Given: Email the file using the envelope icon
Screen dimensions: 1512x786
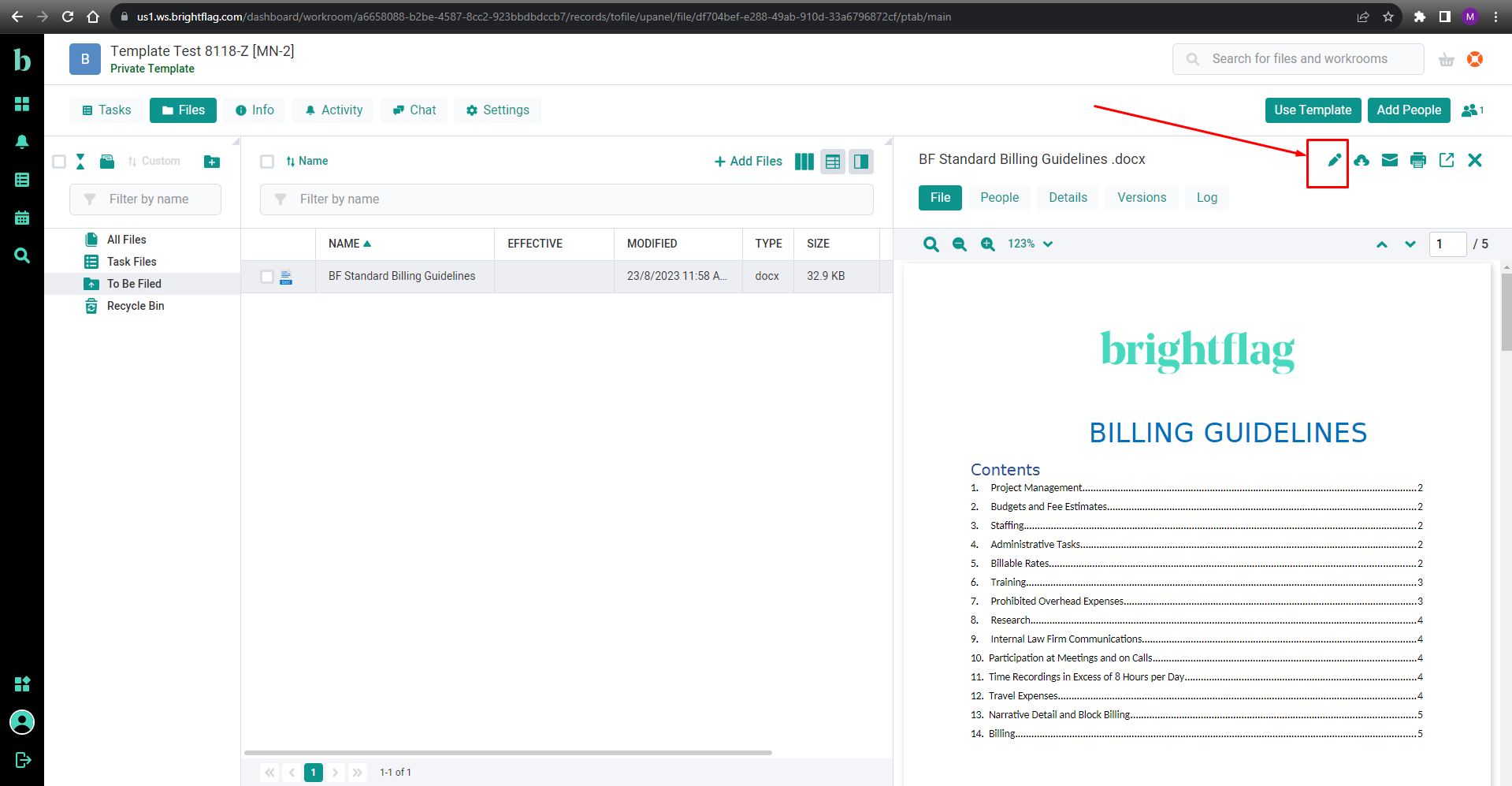Looking at the screenshot, I should (1390, 160).
